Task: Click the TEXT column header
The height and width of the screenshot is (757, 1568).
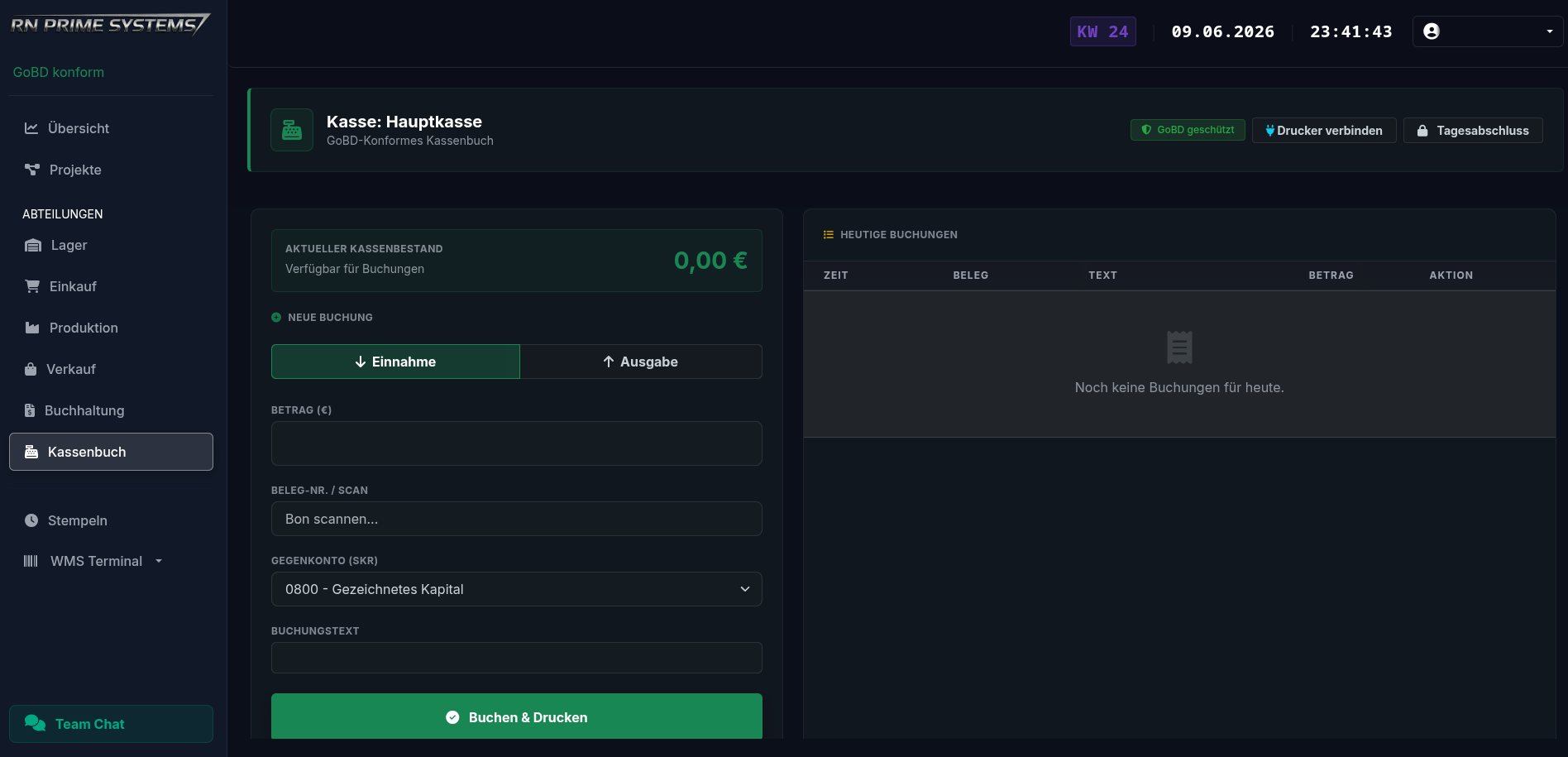Action: [1102, 275]
